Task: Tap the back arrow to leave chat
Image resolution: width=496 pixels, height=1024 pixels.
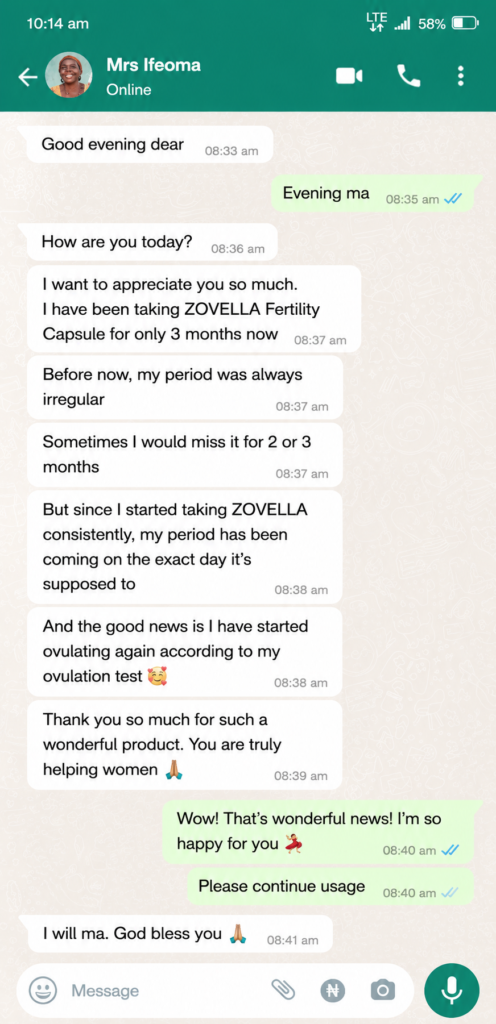Action: click(27, 77)
